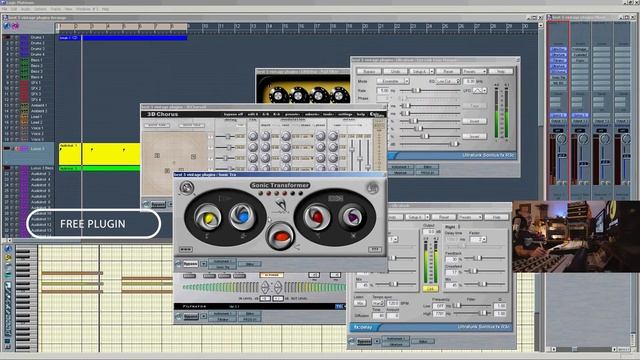The height and width of the screenshot is (360, 640).
Task: Click the Help button in the fx:delay window
Action: point(496,217)
